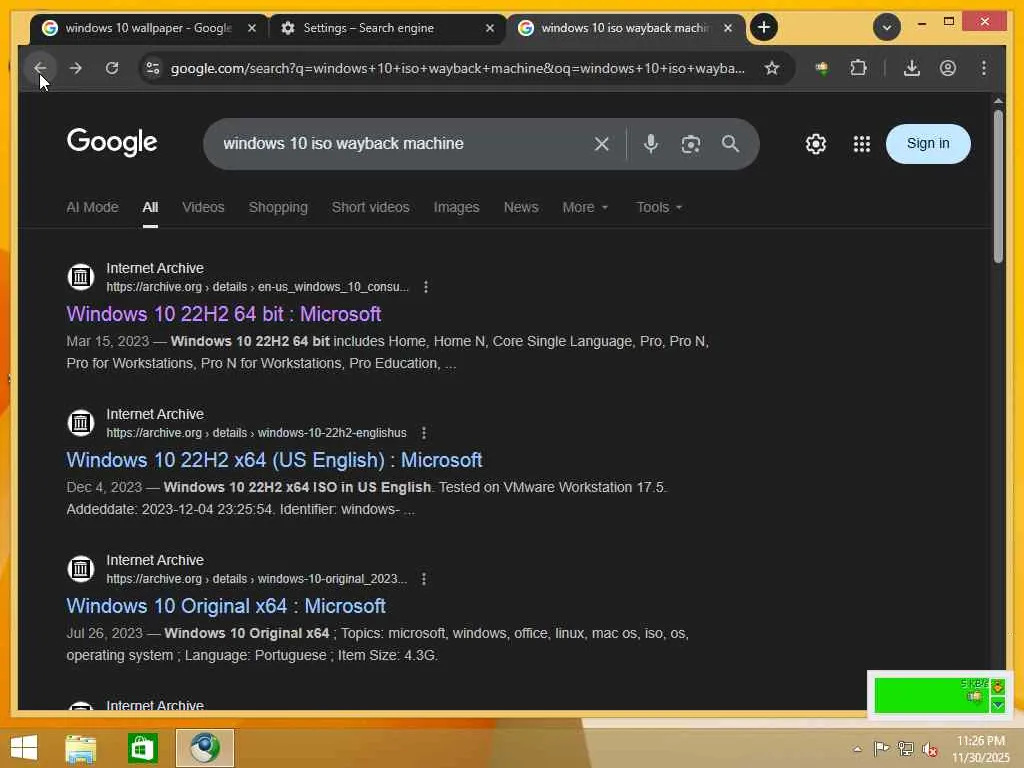Open Windows 10 22H2 x64 (US English) result
1024x768 pixels.
274,460
